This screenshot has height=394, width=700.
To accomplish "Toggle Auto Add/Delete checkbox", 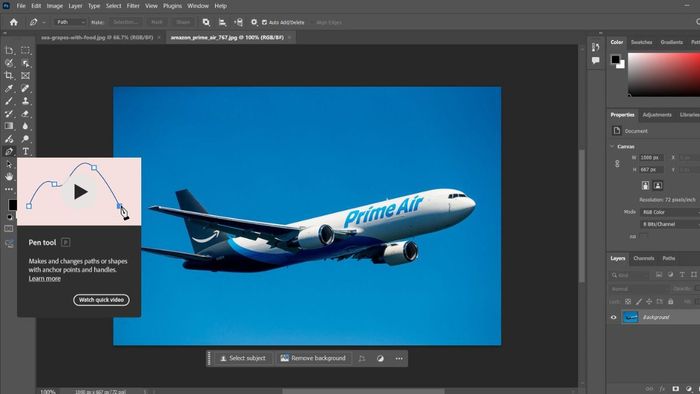I will (264, 22).
